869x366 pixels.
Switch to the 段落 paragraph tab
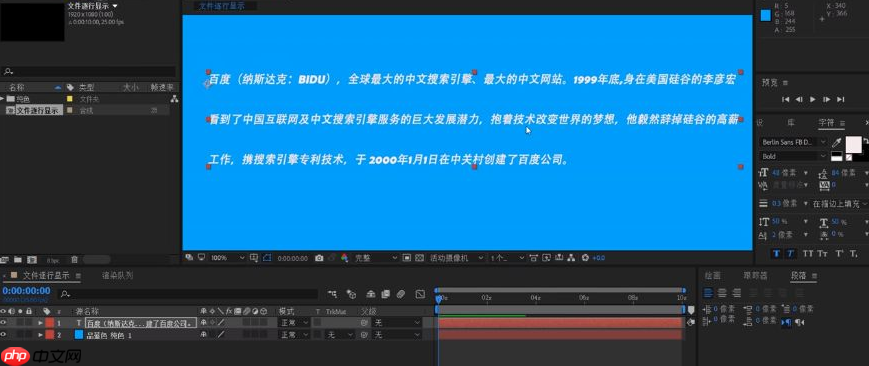point(798,275)
